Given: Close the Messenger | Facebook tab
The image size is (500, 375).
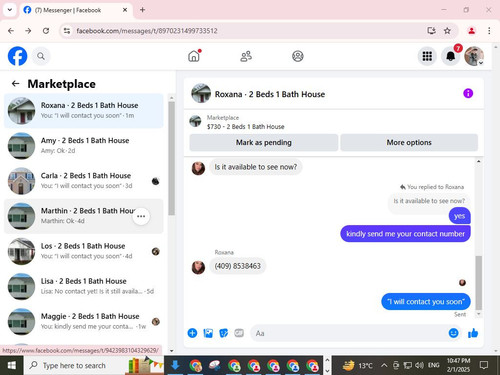Looking at the screenshot, I should coord(125,10).
